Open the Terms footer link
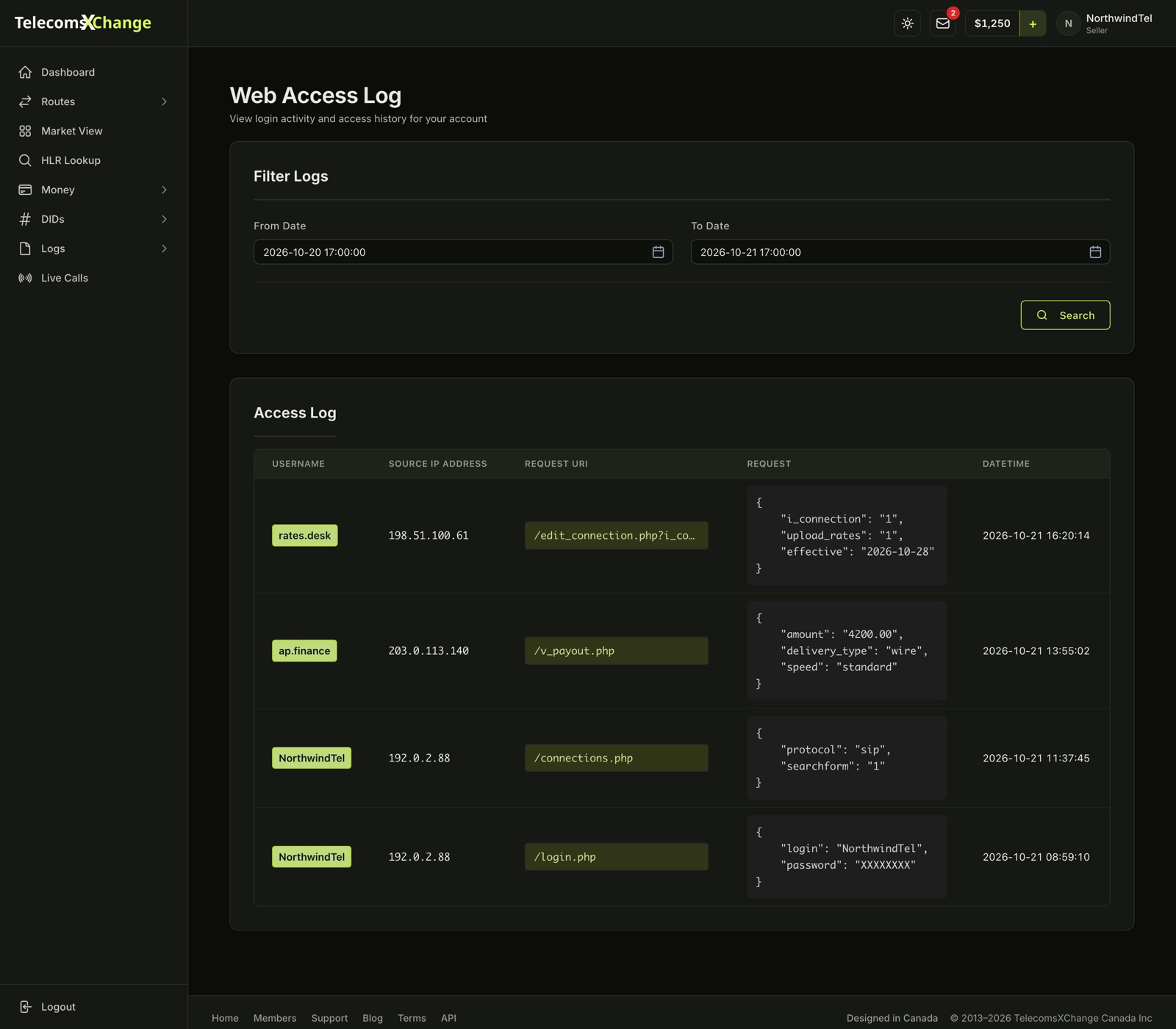This screenshot has width=1176, height=1029. 412,1018
